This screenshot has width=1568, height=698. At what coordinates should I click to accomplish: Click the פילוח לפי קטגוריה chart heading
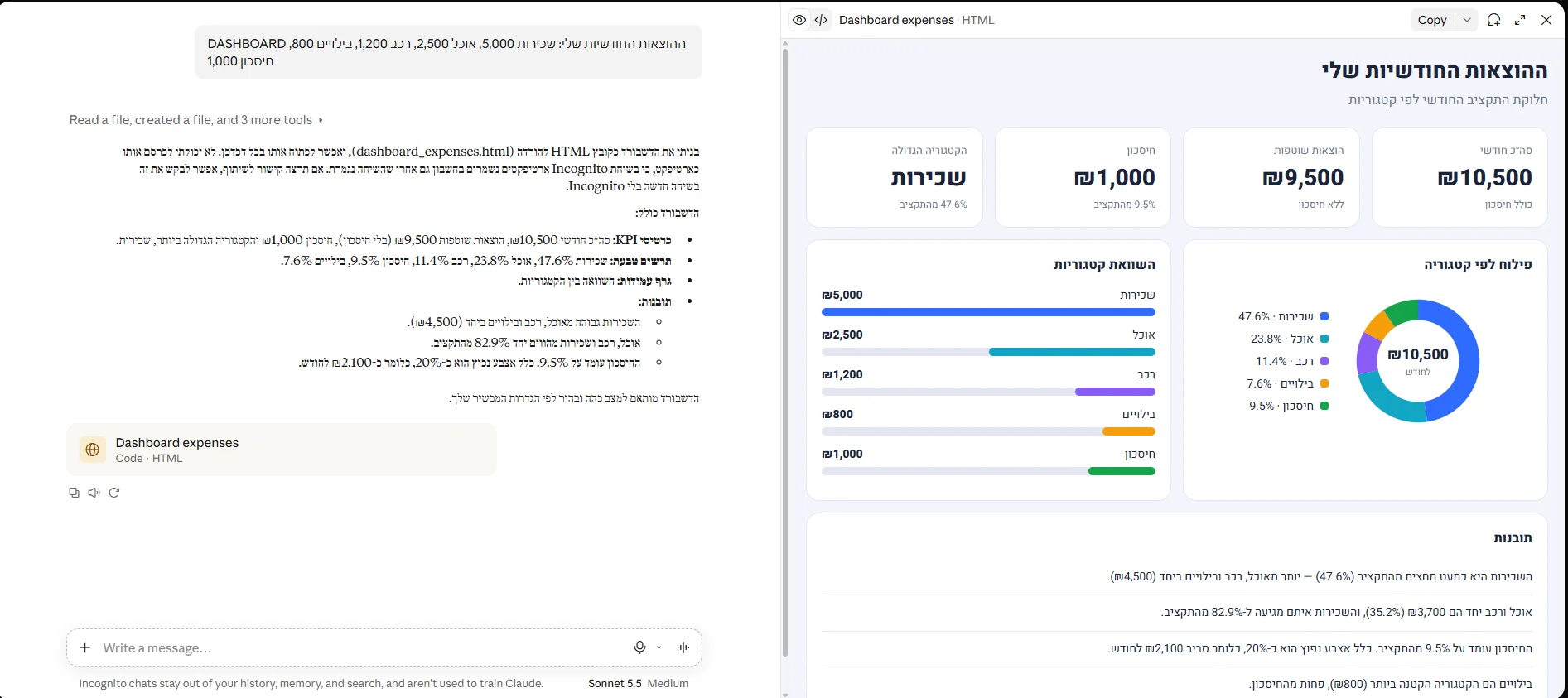pyautogui.click(x=1479, y=265)
